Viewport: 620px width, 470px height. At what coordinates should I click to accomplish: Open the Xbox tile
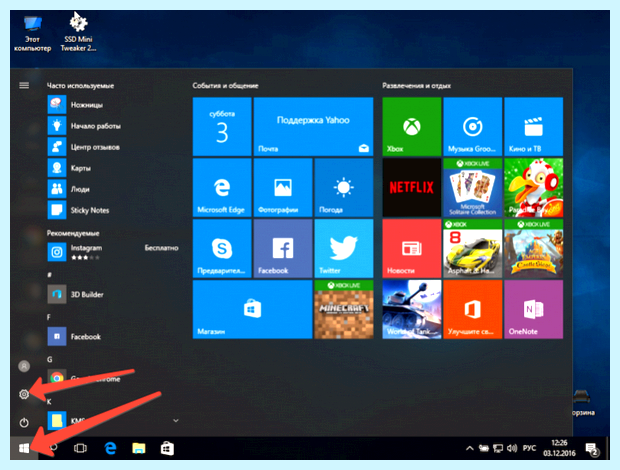click(412, 126)
